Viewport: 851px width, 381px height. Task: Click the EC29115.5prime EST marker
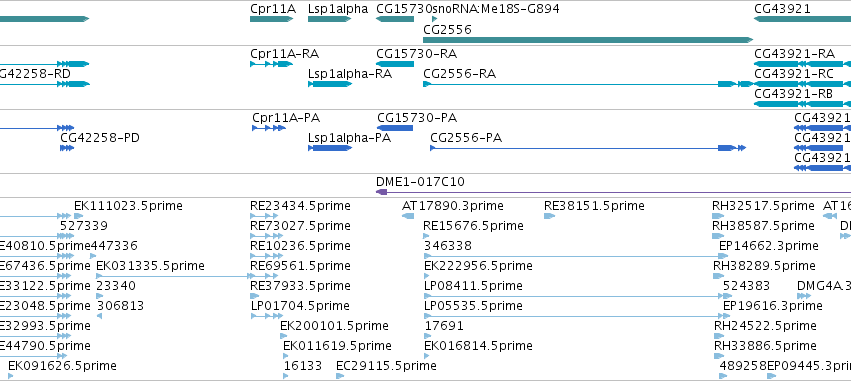coord(339,376)
